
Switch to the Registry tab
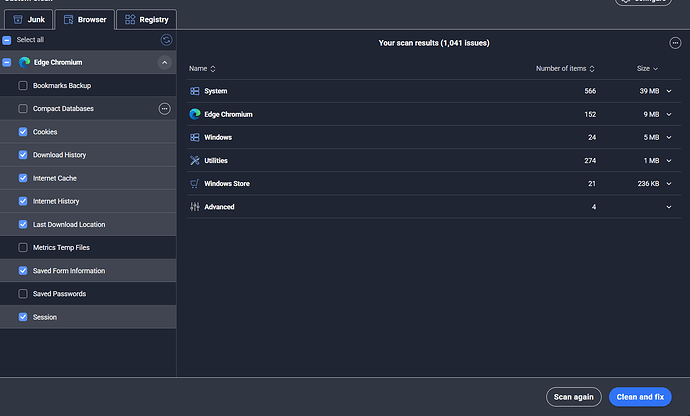coord(147,19)
